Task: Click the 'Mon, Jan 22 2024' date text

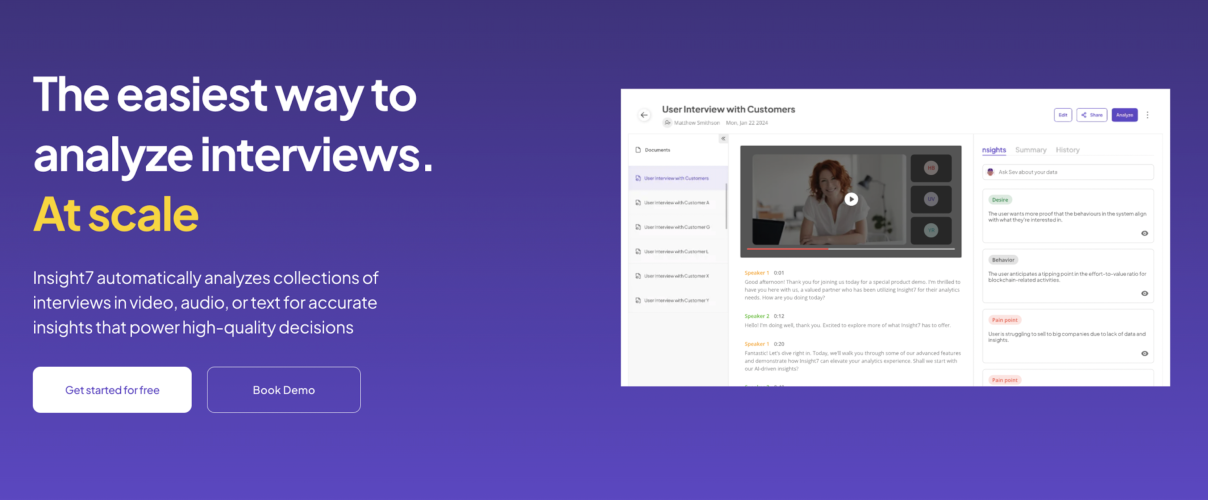Action: point(747,123)
